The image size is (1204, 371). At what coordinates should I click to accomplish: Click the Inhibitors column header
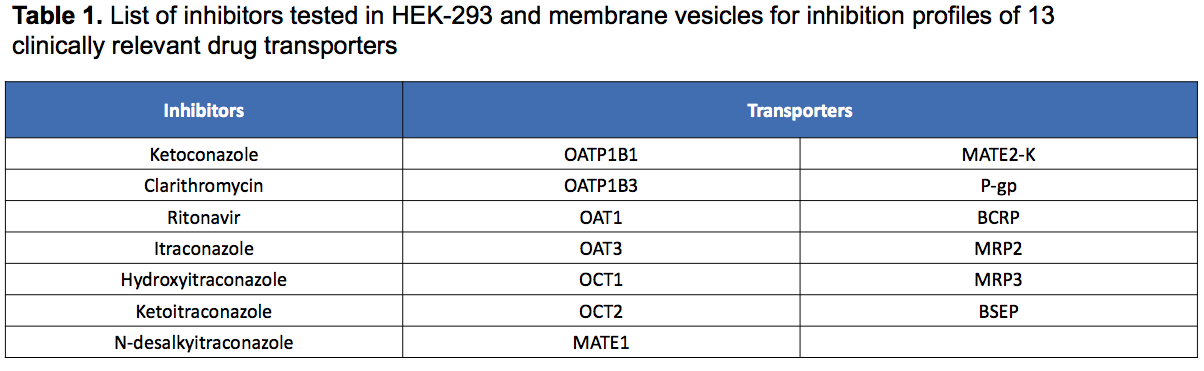[204, 110]
